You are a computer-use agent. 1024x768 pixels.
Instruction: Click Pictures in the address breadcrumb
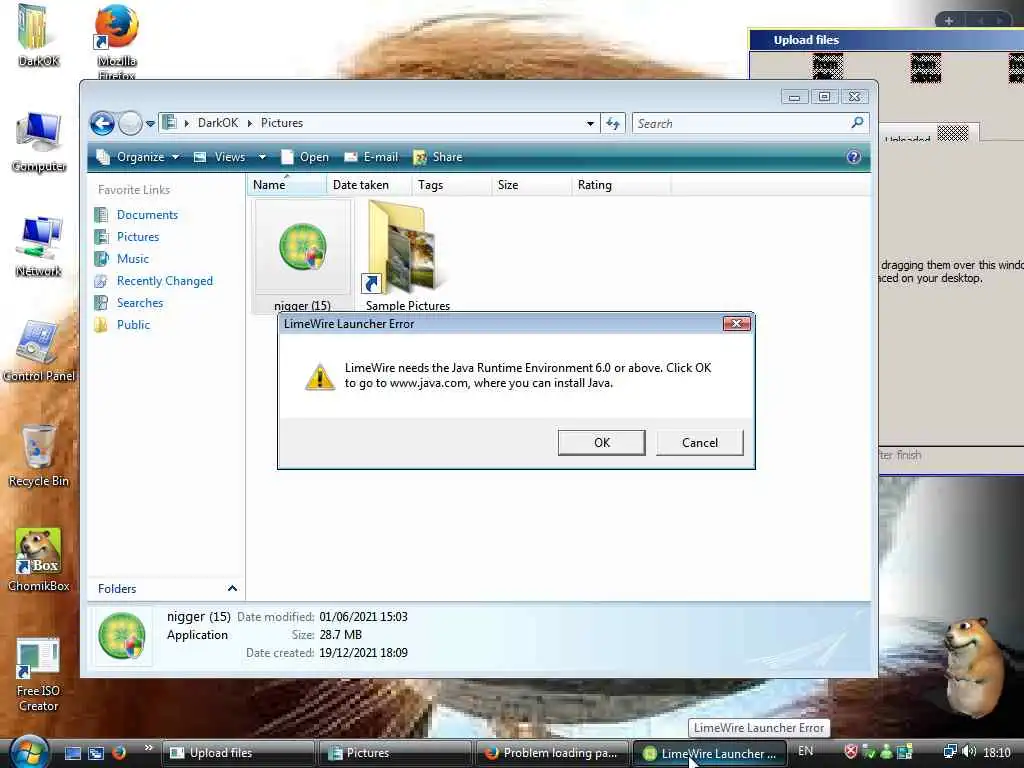[282, 123]
